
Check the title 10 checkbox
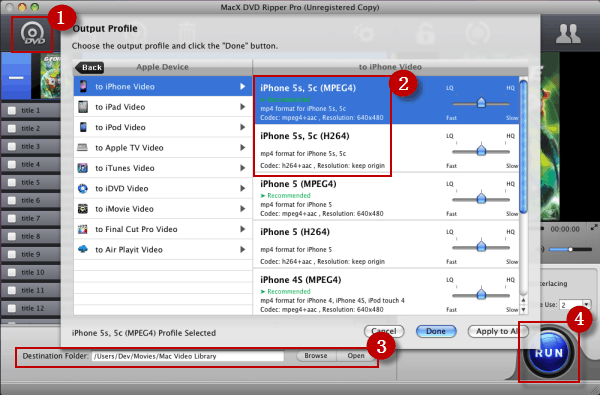click(12, 273)
